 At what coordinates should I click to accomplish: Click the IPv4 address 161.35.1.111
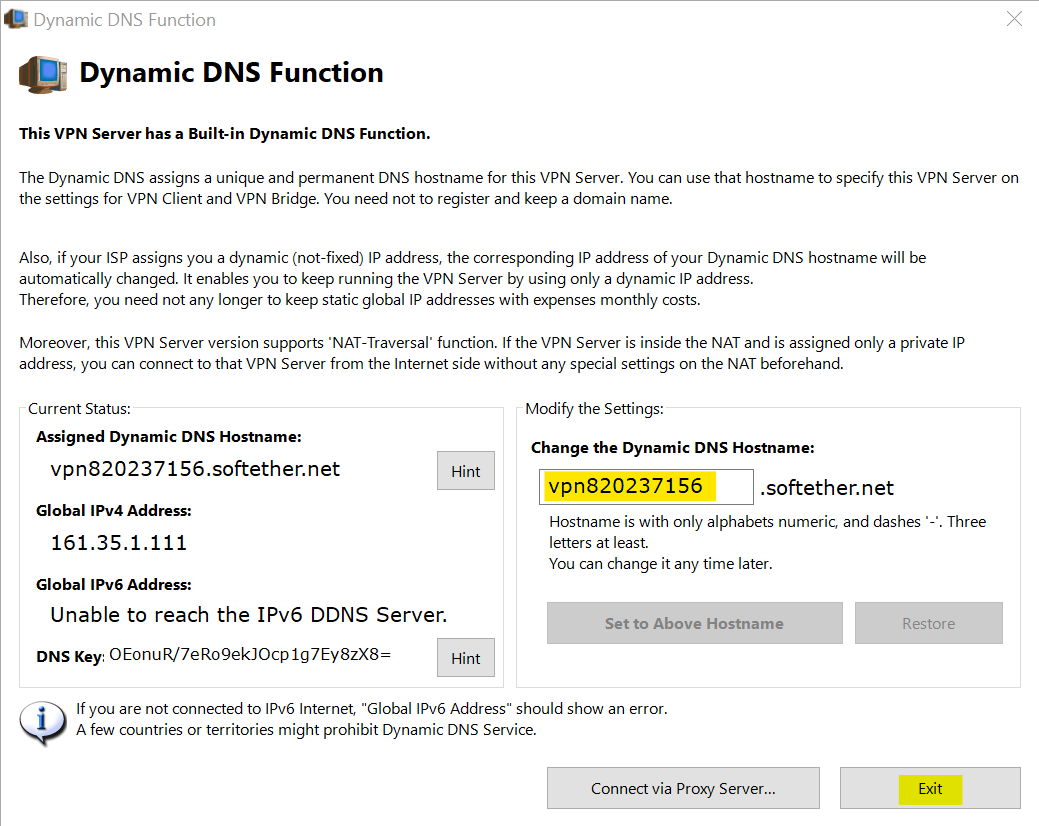coord(119,543)
